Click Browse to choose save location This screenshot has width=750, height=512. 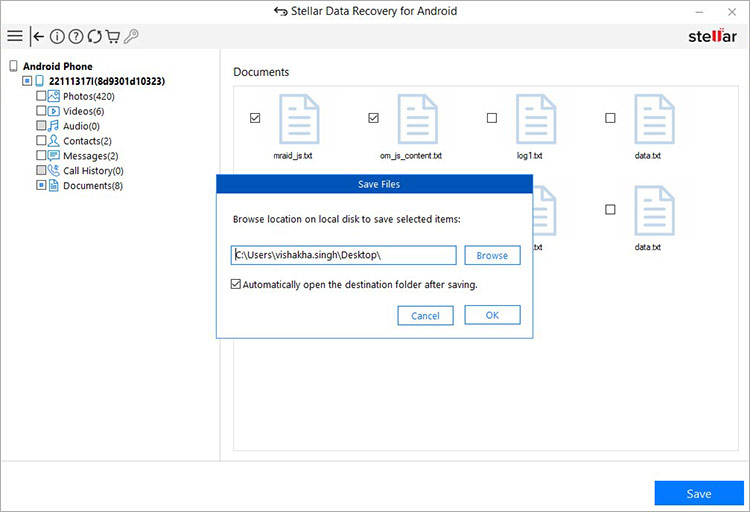pos(492,256)
